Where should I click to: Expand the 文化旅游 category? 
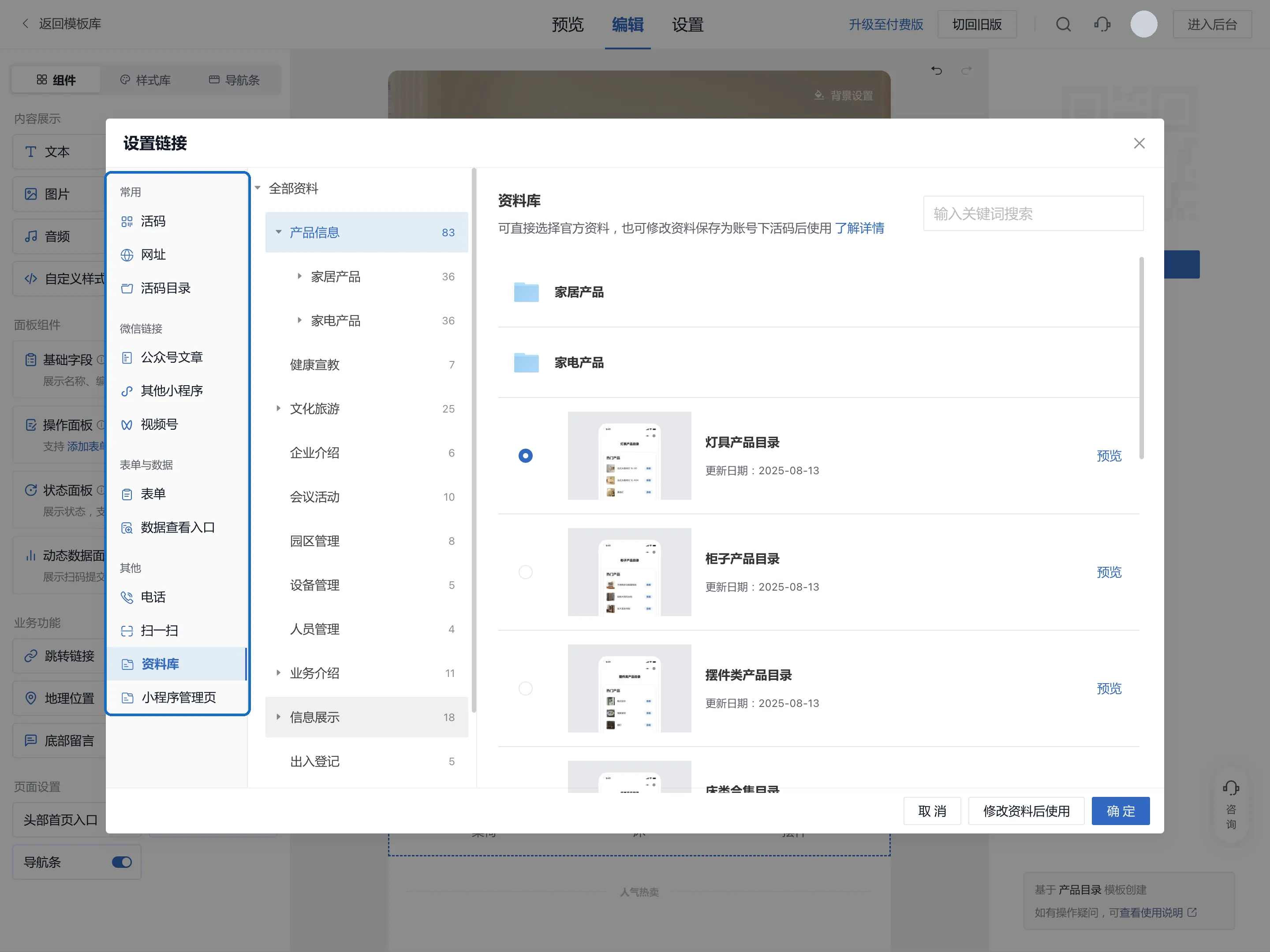278,409
